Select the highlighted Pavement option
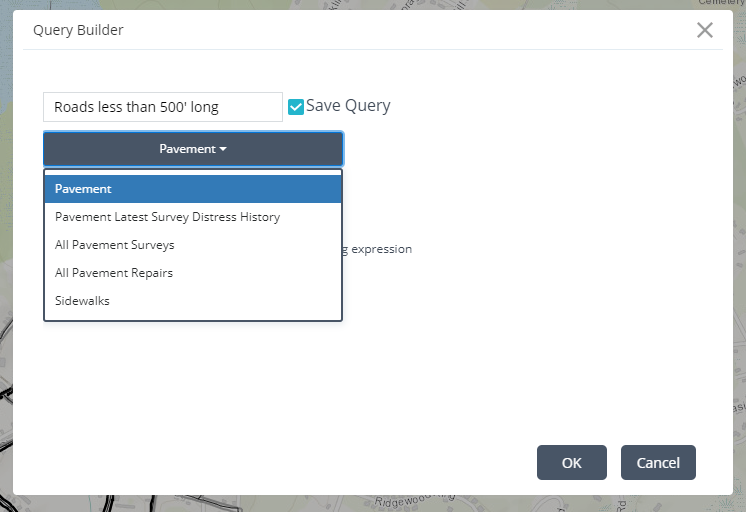 click(x=193, y=189)
